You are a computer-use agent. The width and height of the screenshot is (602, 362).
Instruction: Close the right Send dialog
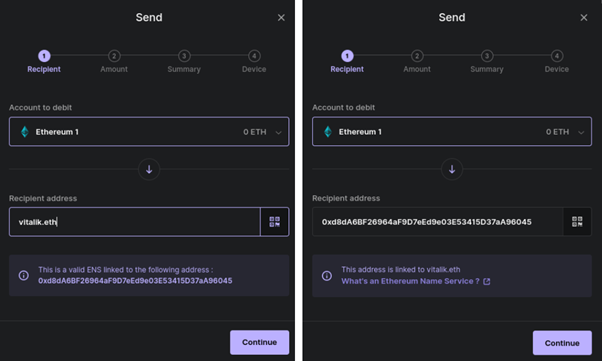point(584,18)
